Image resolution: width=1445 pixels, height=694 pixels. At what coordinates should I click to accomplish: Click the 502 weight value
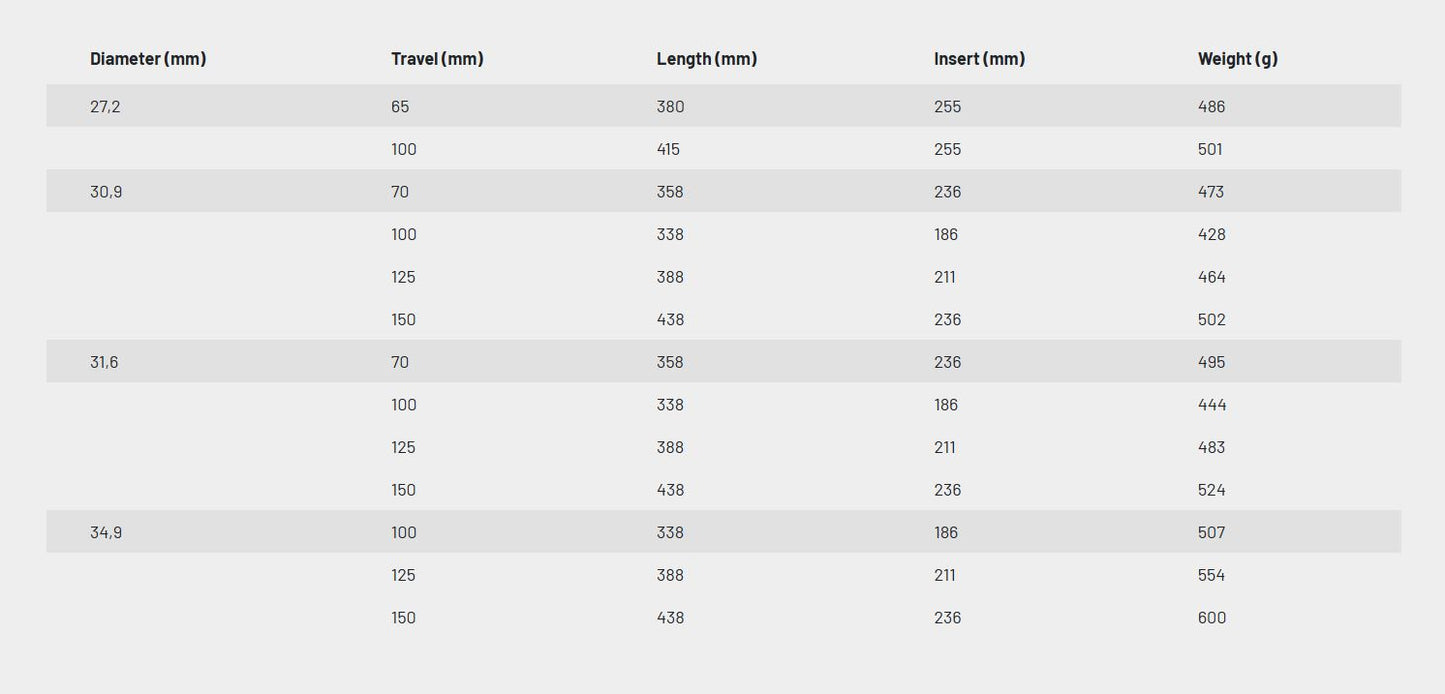1211,320
